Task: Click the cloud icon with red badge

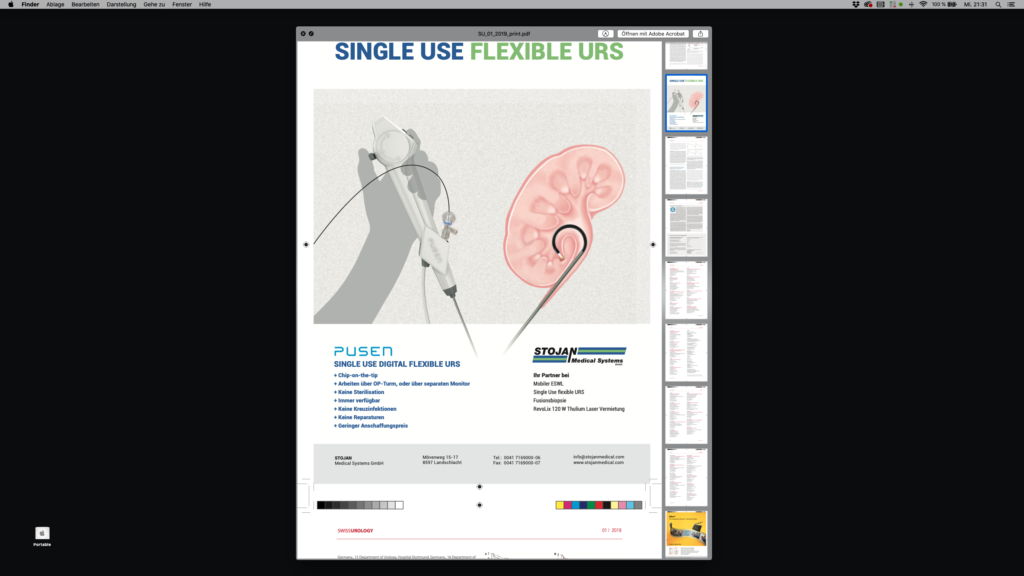Action: pos(868,5)
